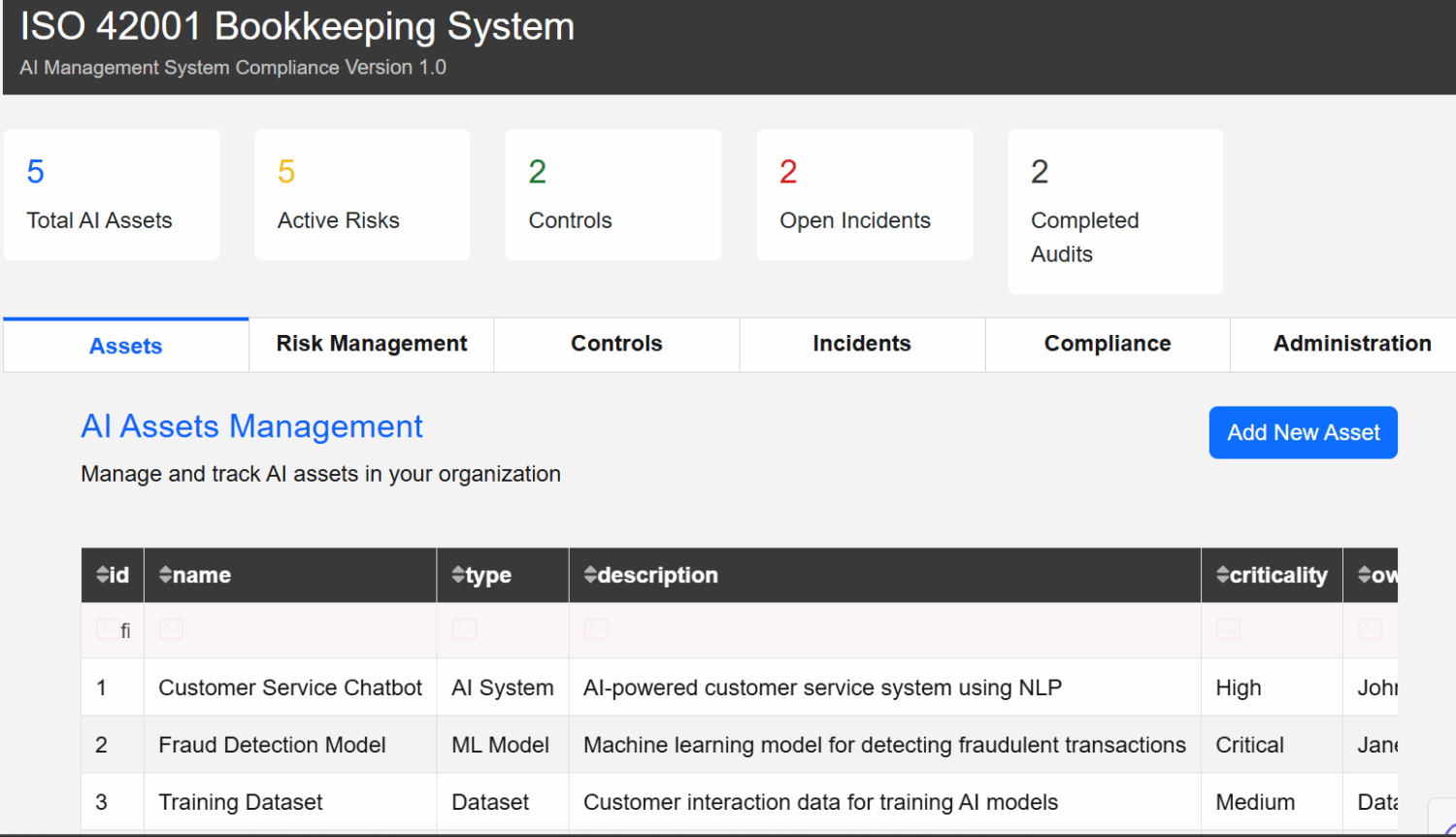1456x837 pixels.
Task: Click the sort arrows beside the name header
Action: (x=165, y=575)
